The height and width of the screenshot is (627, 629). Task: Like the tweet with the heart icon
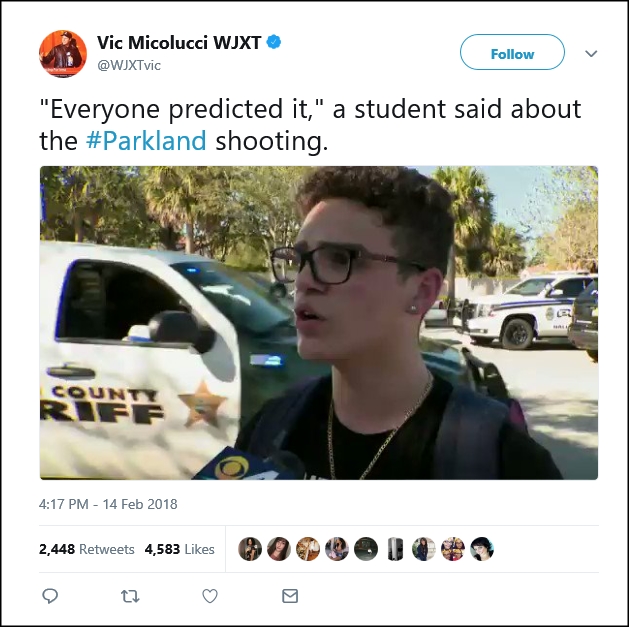(210, 596)
